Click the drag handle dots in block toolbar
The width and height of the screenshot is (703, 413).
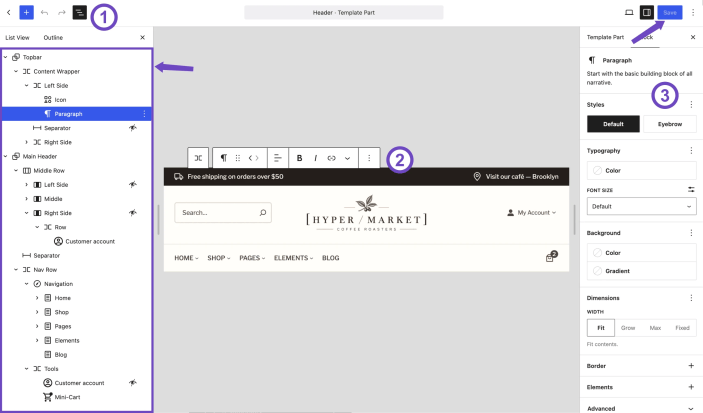tap(238, 158)
